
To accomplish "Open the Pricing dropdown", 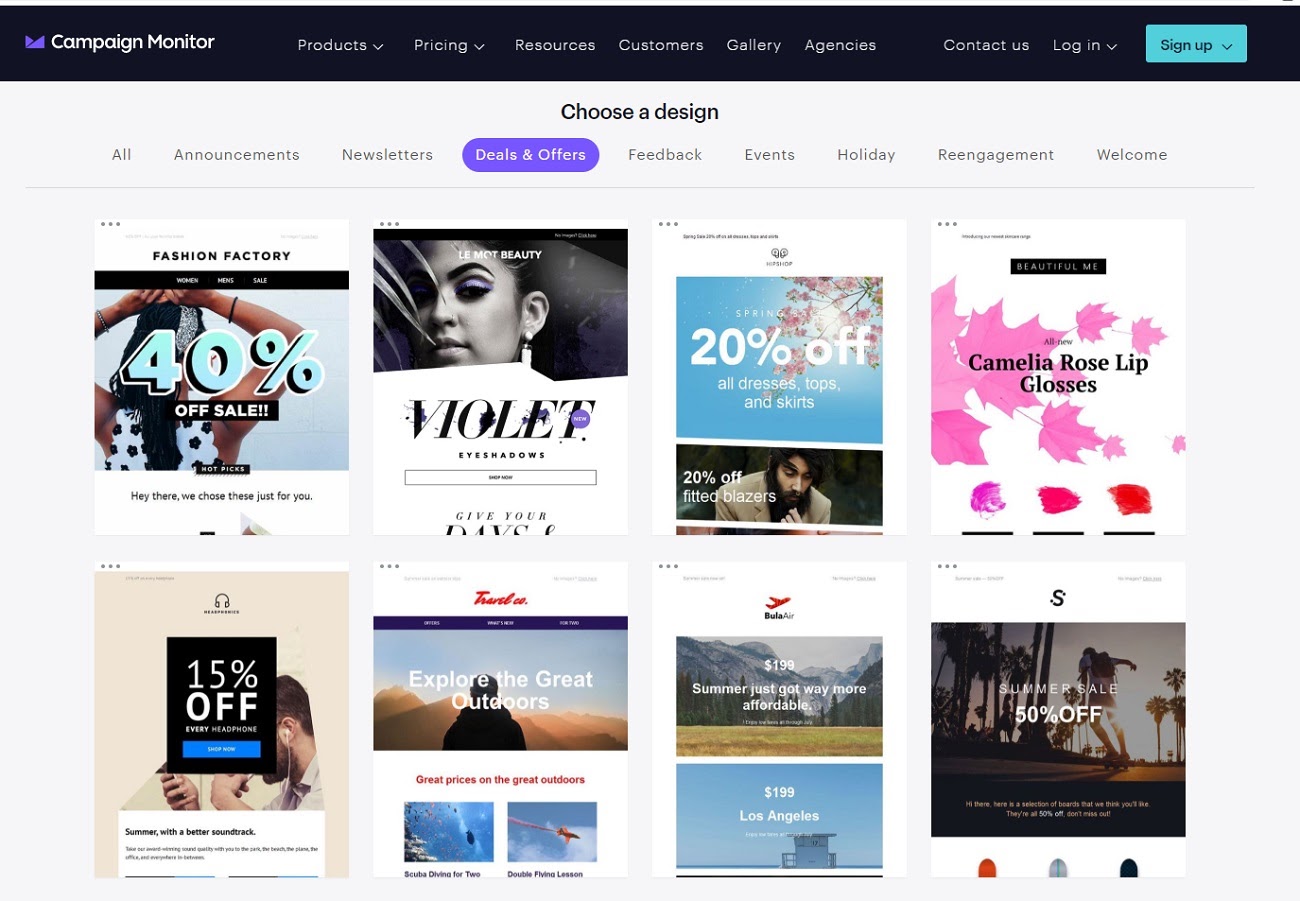I will 449,45.
